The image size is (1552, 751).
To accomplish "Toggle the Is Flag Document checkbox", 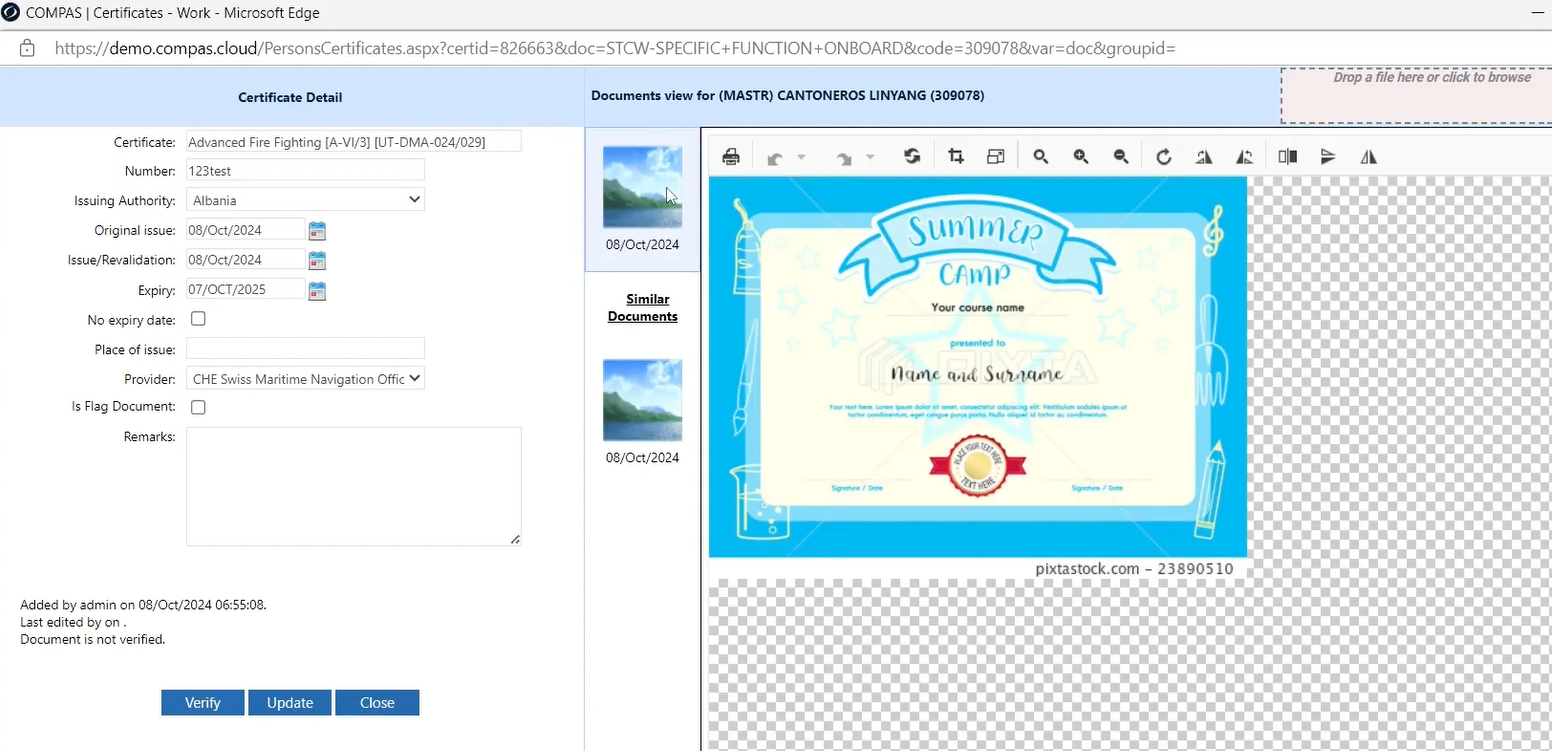I will (x=198, y=407).
